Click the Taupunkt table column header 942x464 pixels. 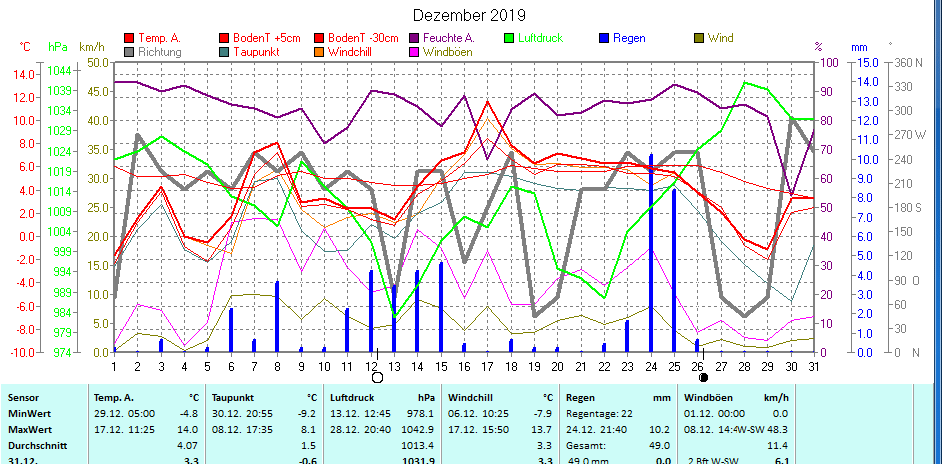(231, 398)
